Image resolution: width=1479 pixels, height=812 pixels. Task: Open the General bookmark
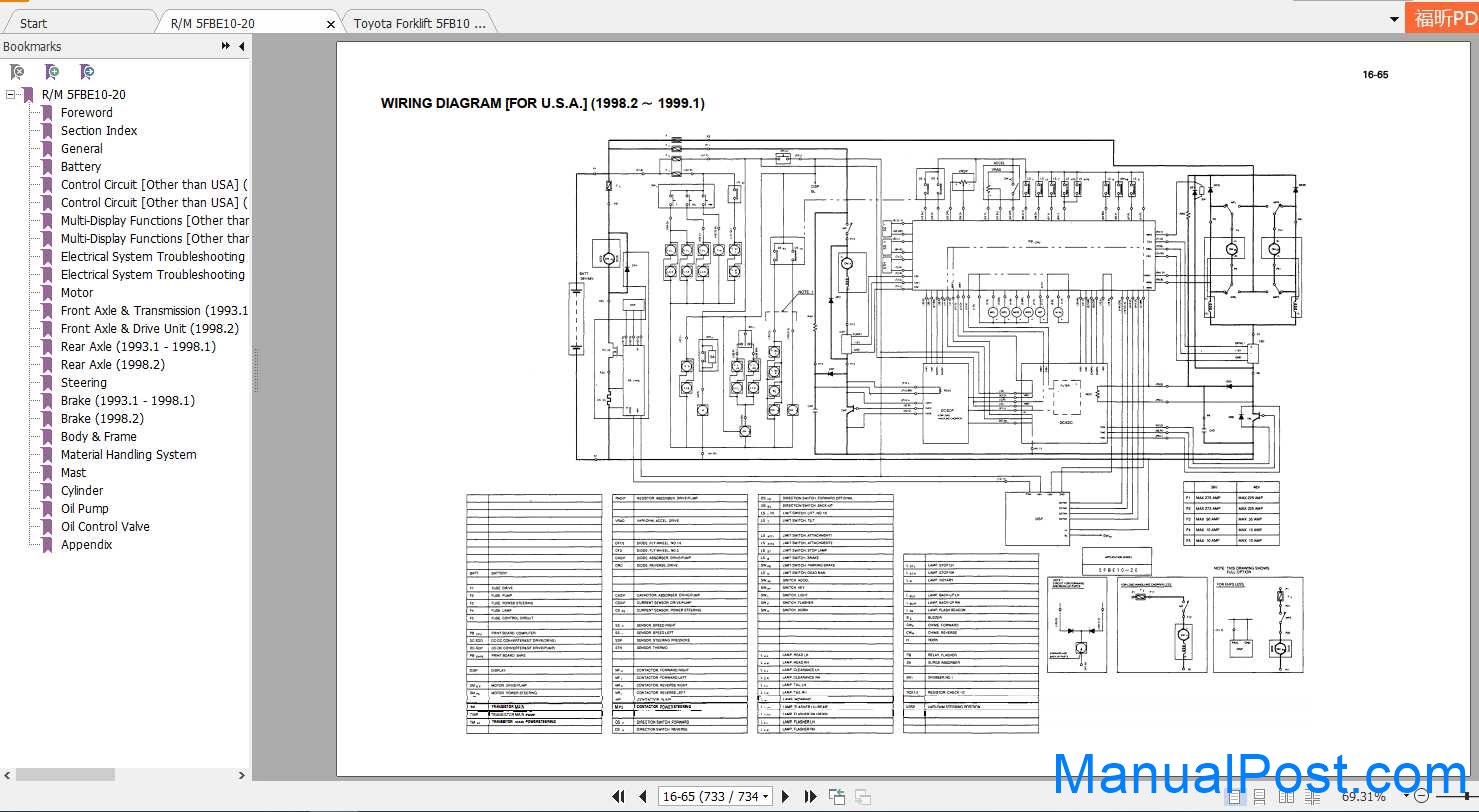[x=82, y=149]
